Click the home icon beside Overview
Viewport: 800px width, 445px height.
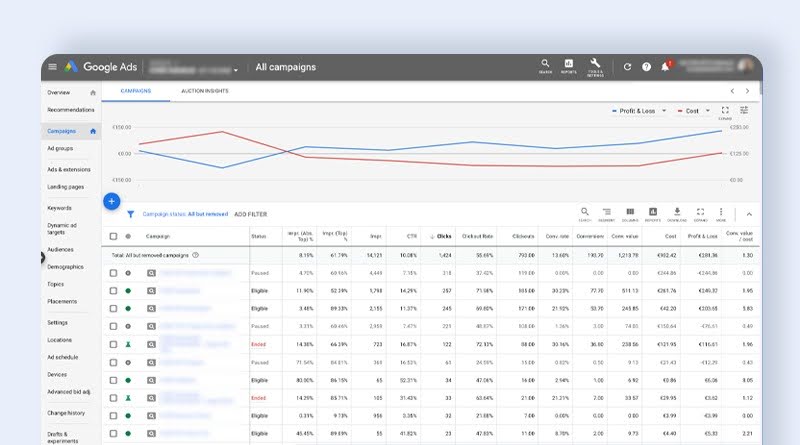pyautogui.click(x=93, y=93)
